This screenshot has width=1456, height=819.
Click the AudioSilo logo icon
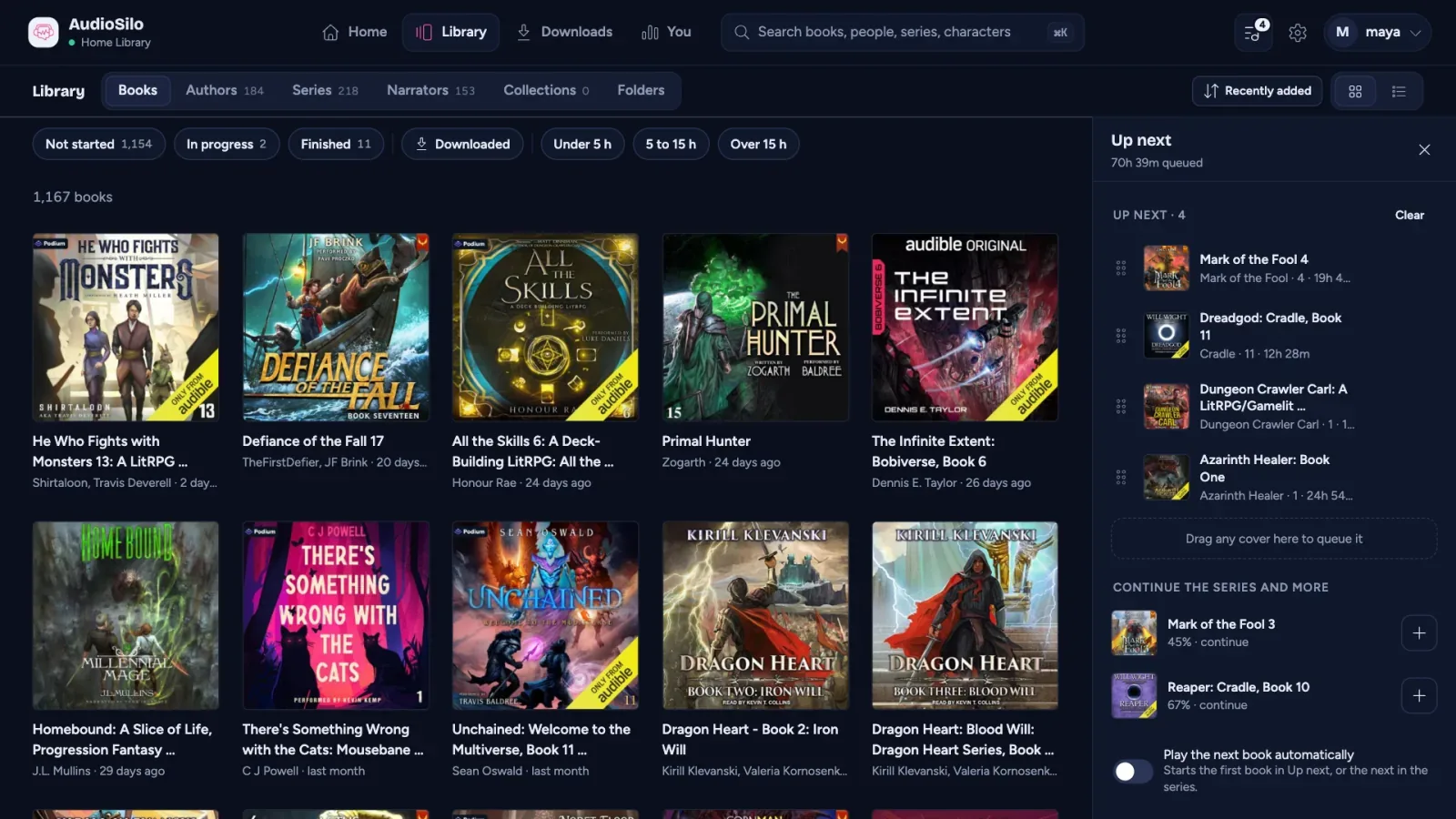coord(43,32)
